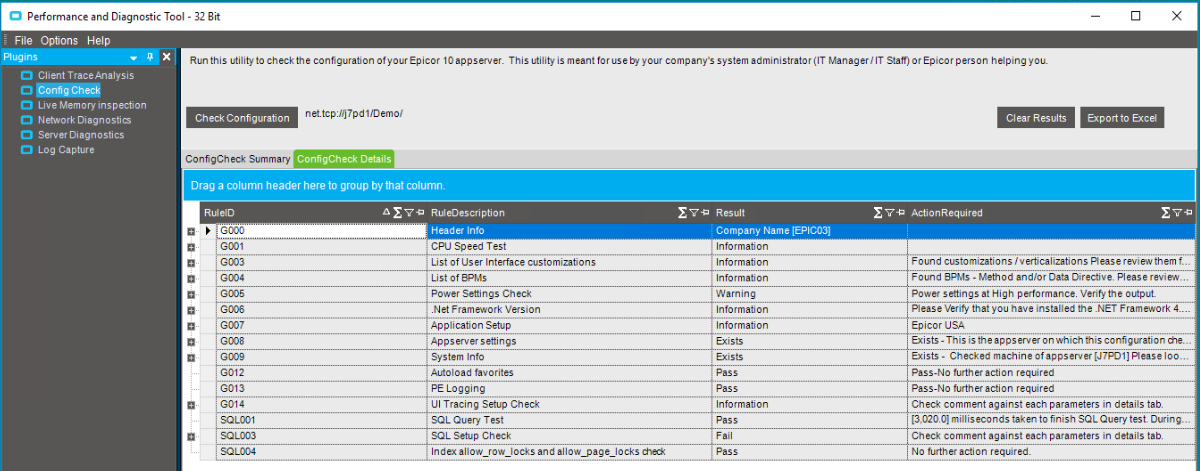This screenshot has width=1200, height=471.
Task: Select 'Company Name [EPIC03]' result cell
Action: (809, 231)
